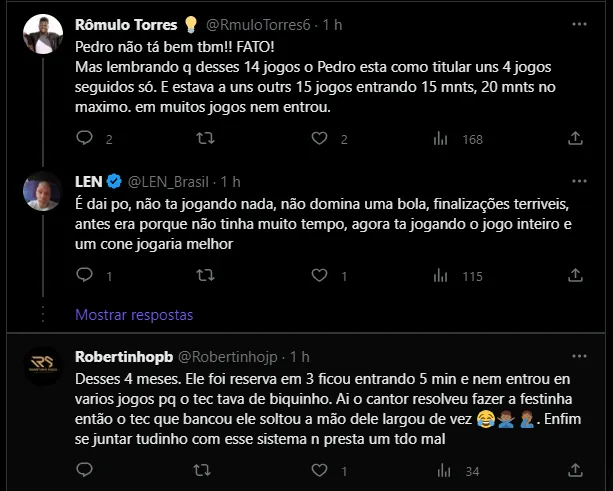The image size is (613, 491).
Task: Like Rômulo Torres' tweet
Action: (x=326, y=140)
